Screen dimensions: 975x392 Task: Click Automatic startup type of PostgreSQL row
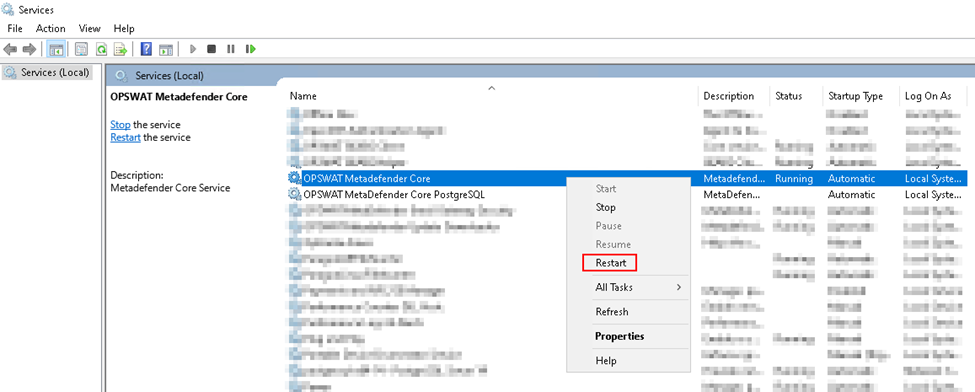851,195
